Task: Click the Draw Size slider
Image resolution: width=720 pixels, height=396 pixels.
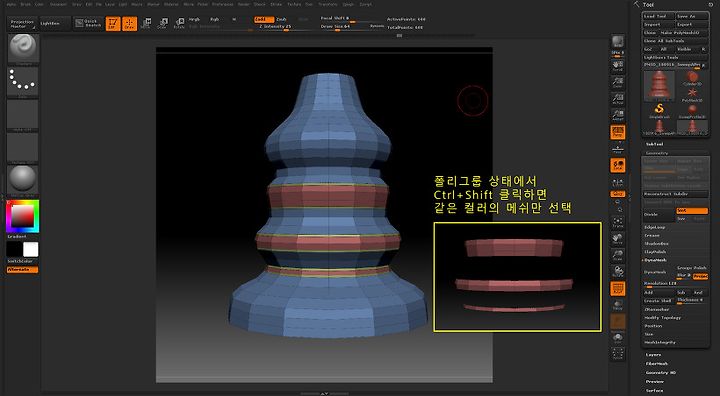Action: (x=345, y=27)
